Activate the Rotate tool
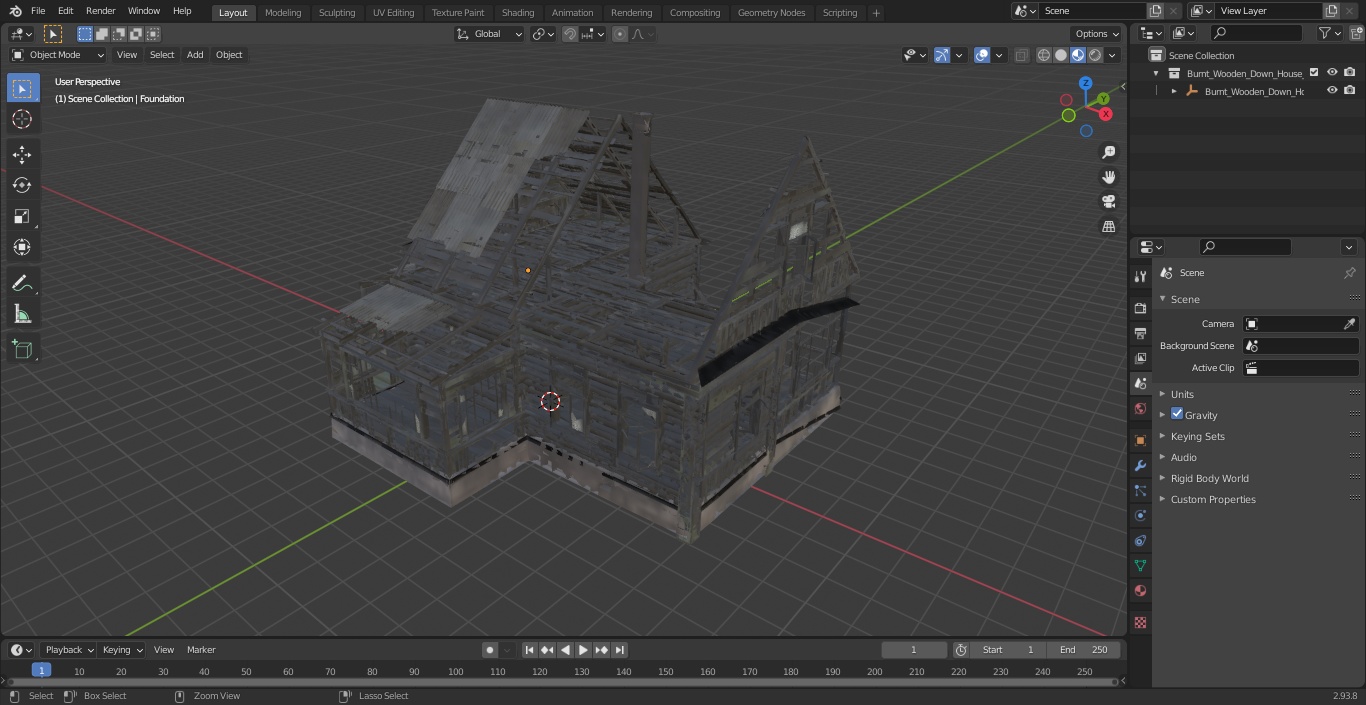 pyautogui.click(x=22, y=185)
